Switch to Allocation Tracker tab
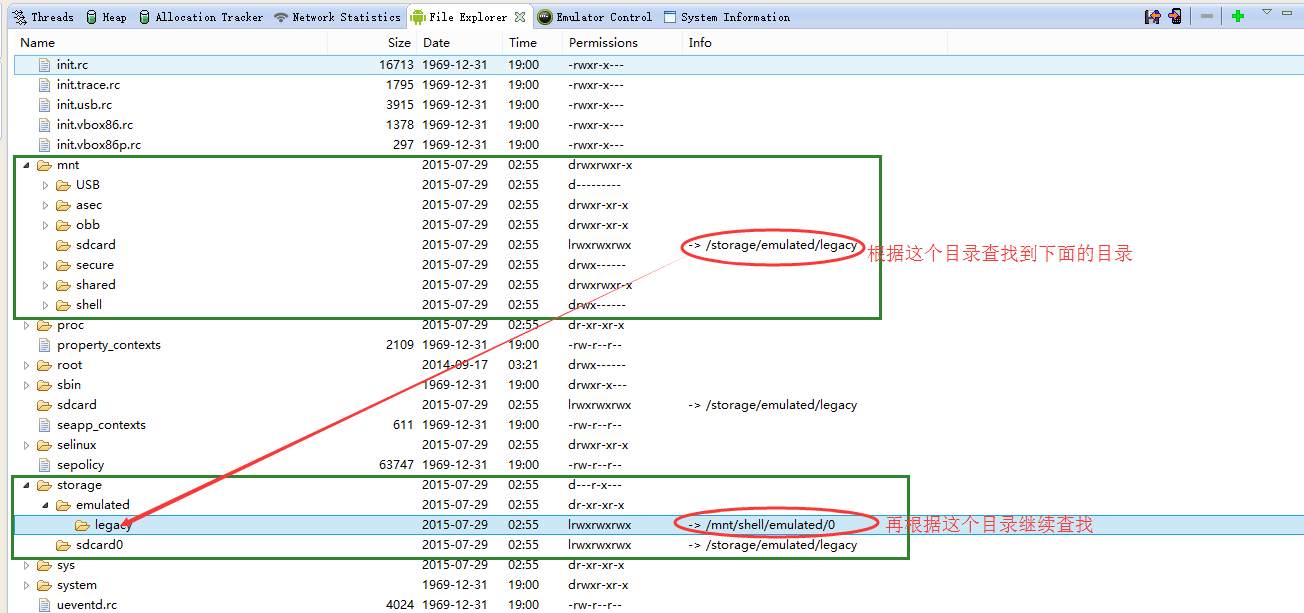Image resolution: width=1304 pixels, height=613 pixels. [x=201, y=17]
